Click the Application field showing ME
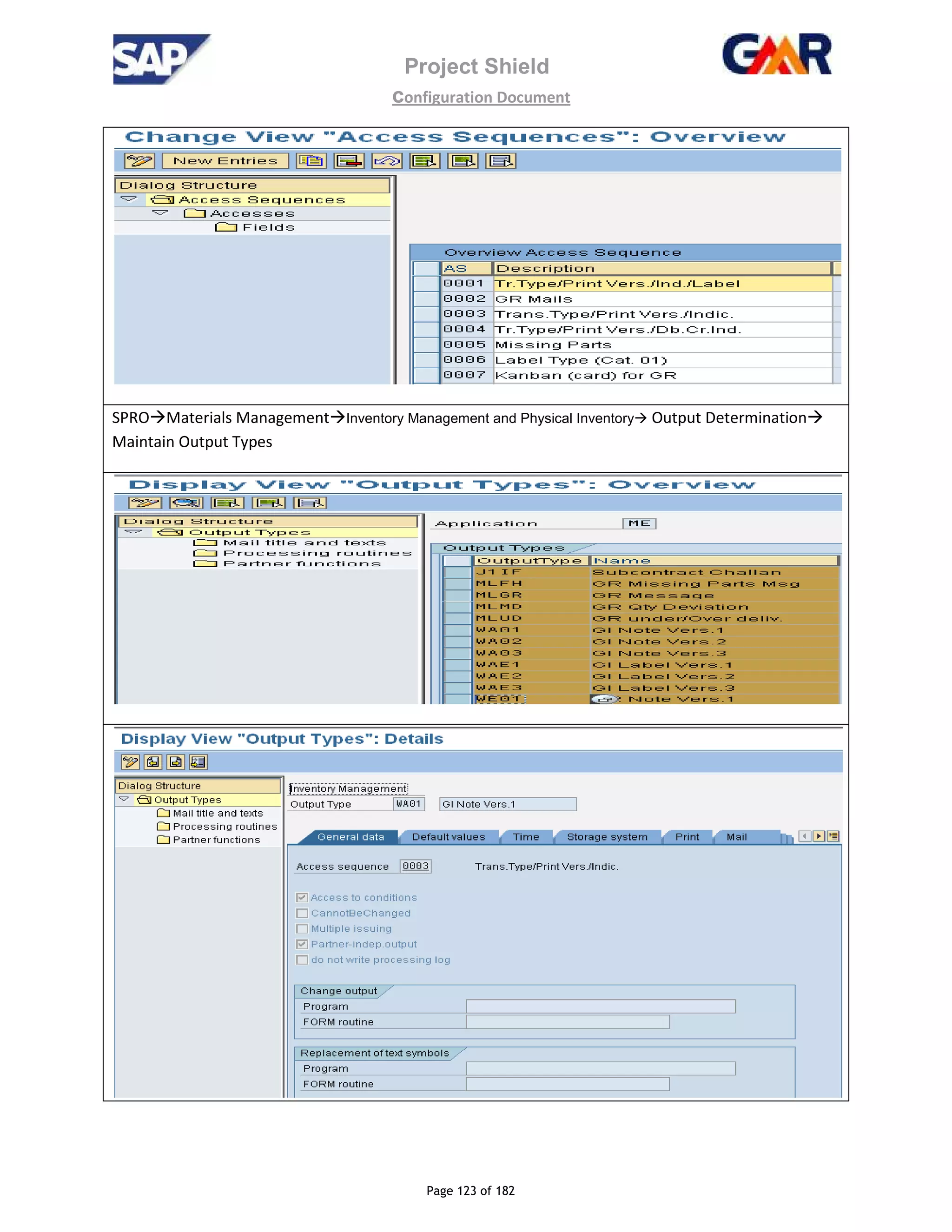The width and height of the screenshot is (952, 1232). point(639,523)
